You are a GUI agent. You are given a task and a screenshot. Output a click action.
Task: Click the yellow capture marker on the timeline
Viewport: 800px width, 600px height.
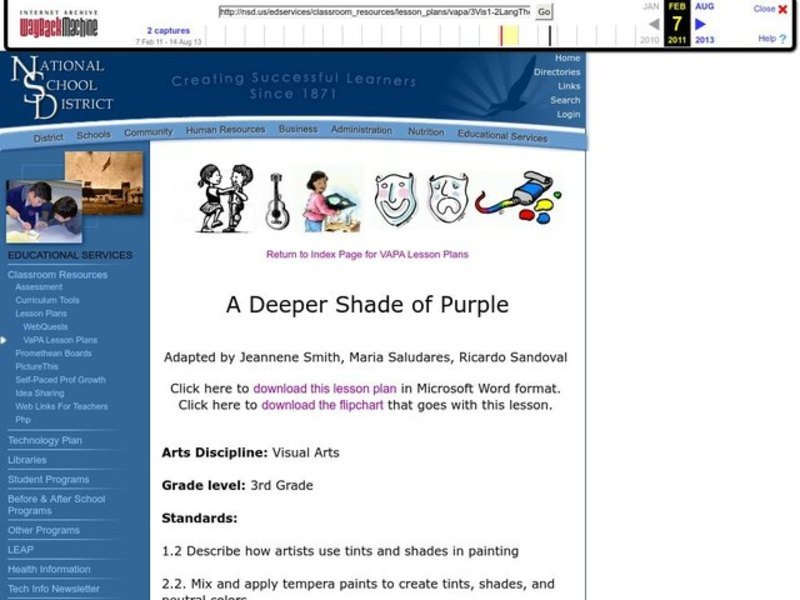click(510, 32)
